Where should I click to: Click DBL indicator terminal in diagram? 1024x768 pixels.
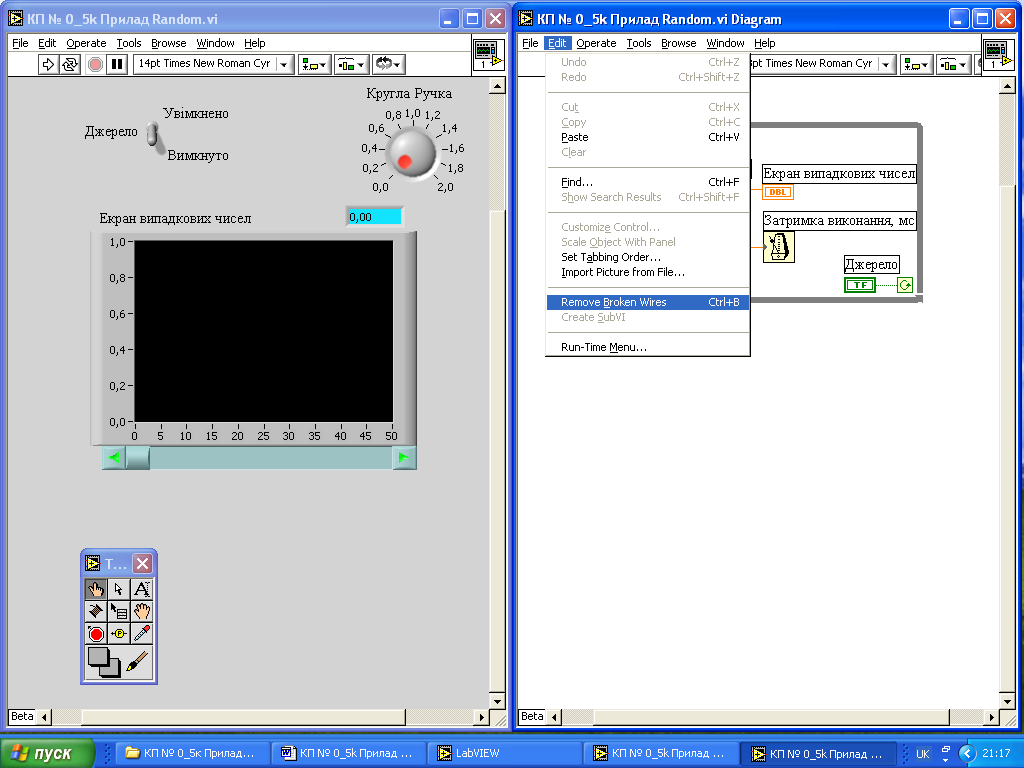point(778,192)
